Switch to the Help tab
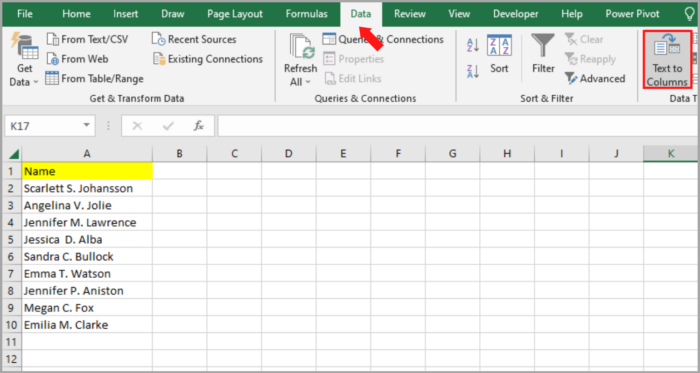Image resolution: width=700 pixels, height=373 pixels. pyautogui.click(x=572, y=14)
